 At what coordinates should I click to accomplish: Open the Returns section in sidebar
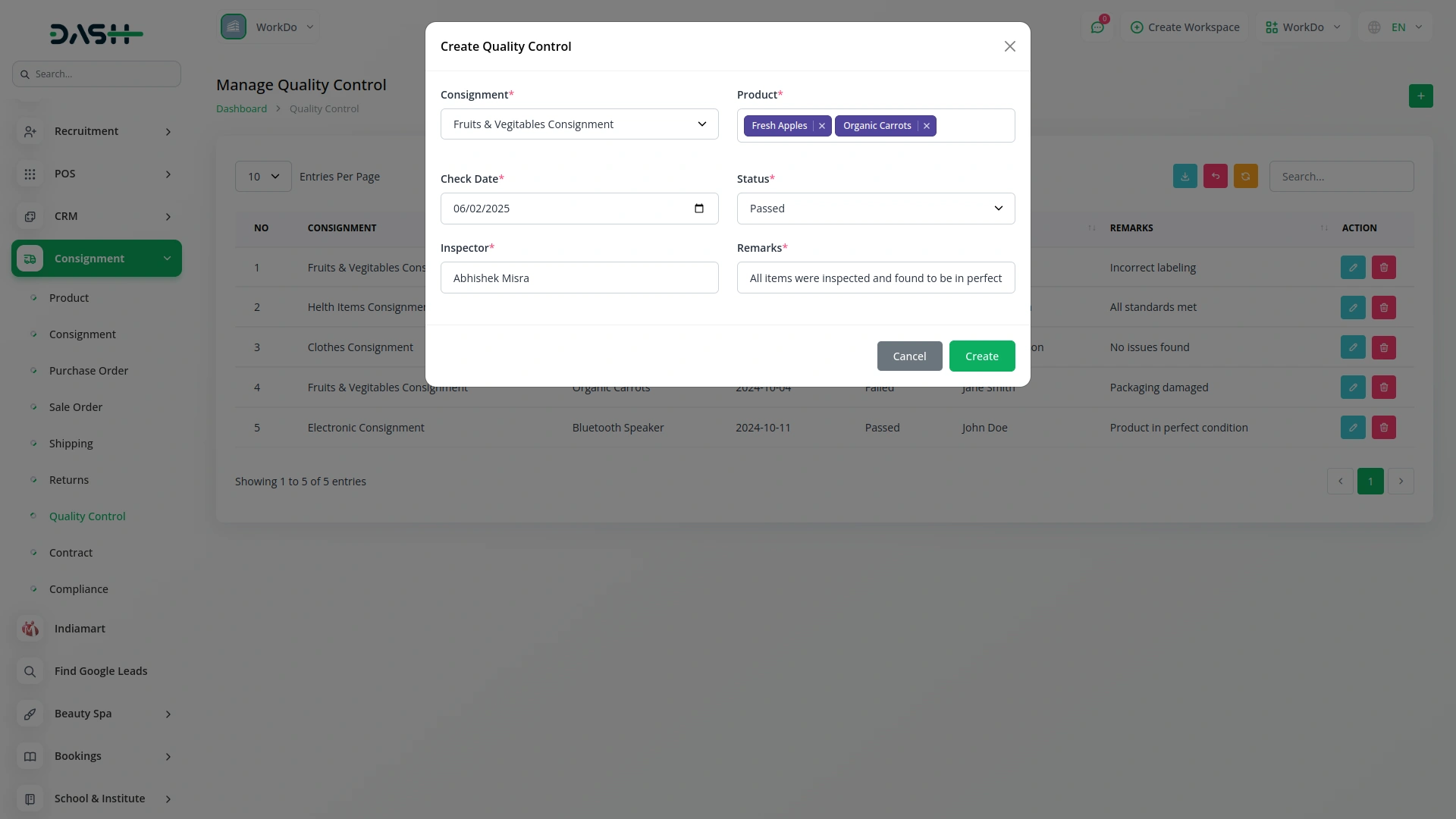[x=68, y=479]
